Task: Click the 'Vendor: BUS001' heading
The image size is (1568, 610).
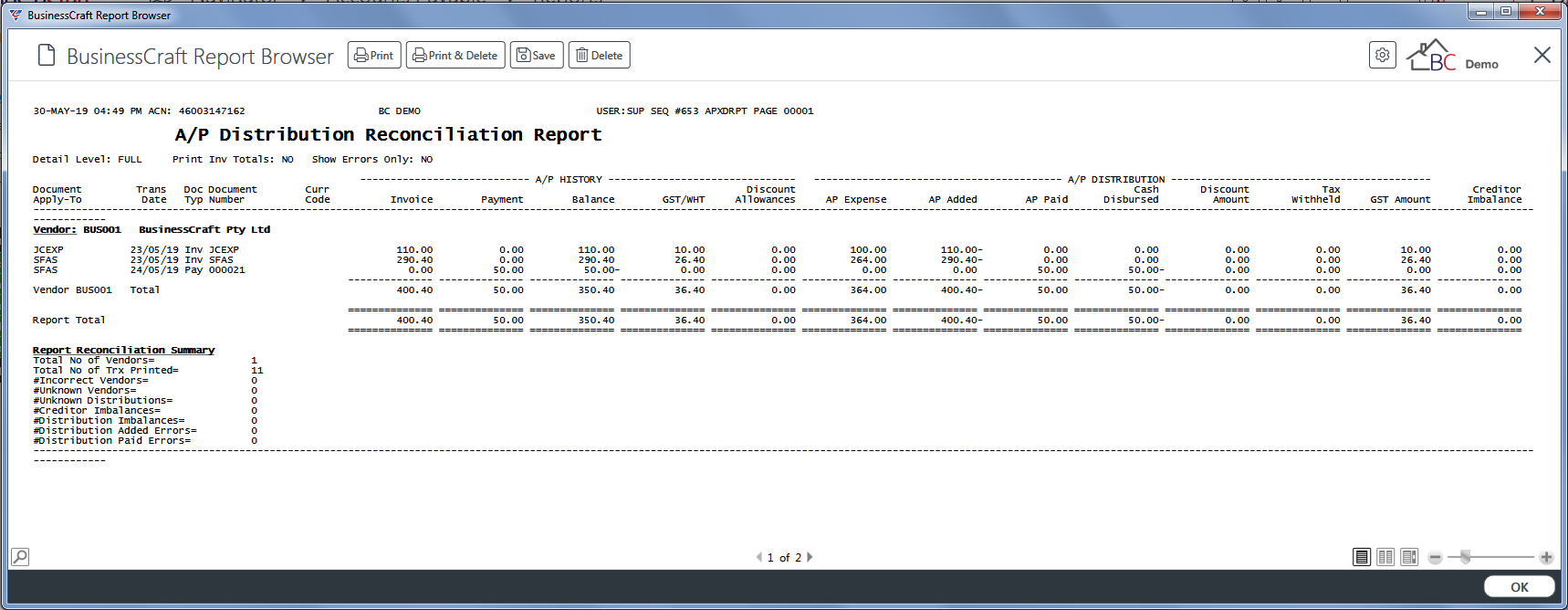Action: pos(77,229)
